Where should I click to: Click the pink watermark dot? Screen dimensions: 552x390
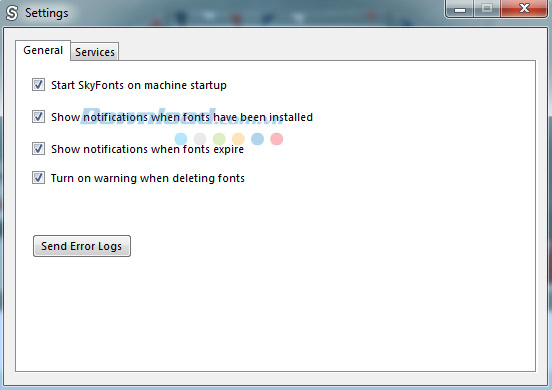277,139
